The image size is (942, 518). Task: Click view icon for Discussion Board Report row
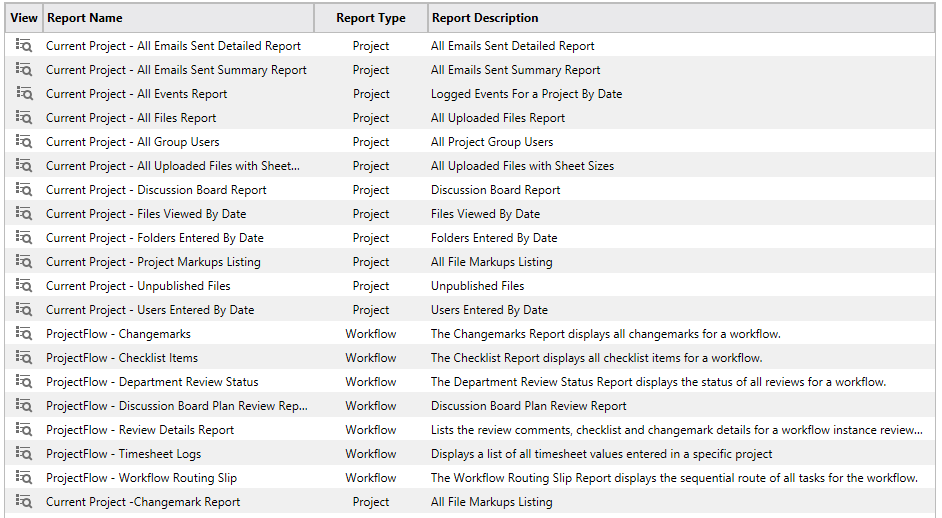(x=23, y=190)
